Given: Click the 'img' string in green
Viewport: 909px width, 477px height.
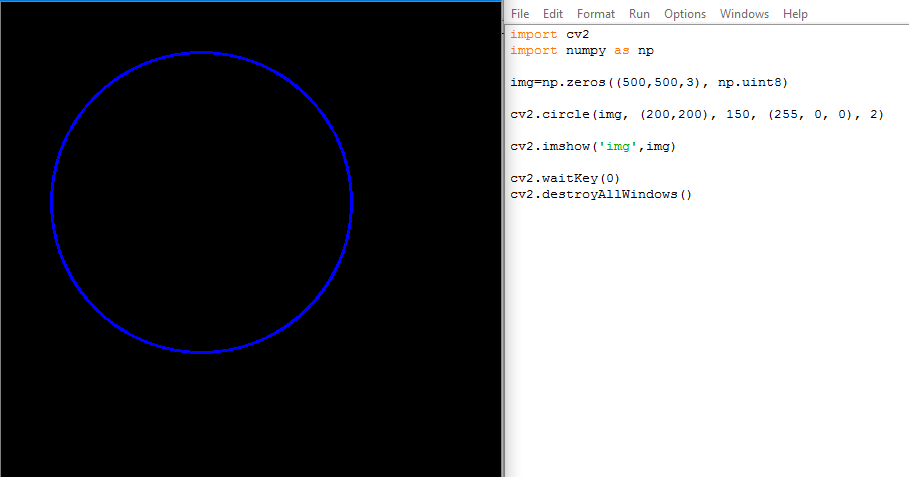Looking at the screenshot, I should click(618, 146).
